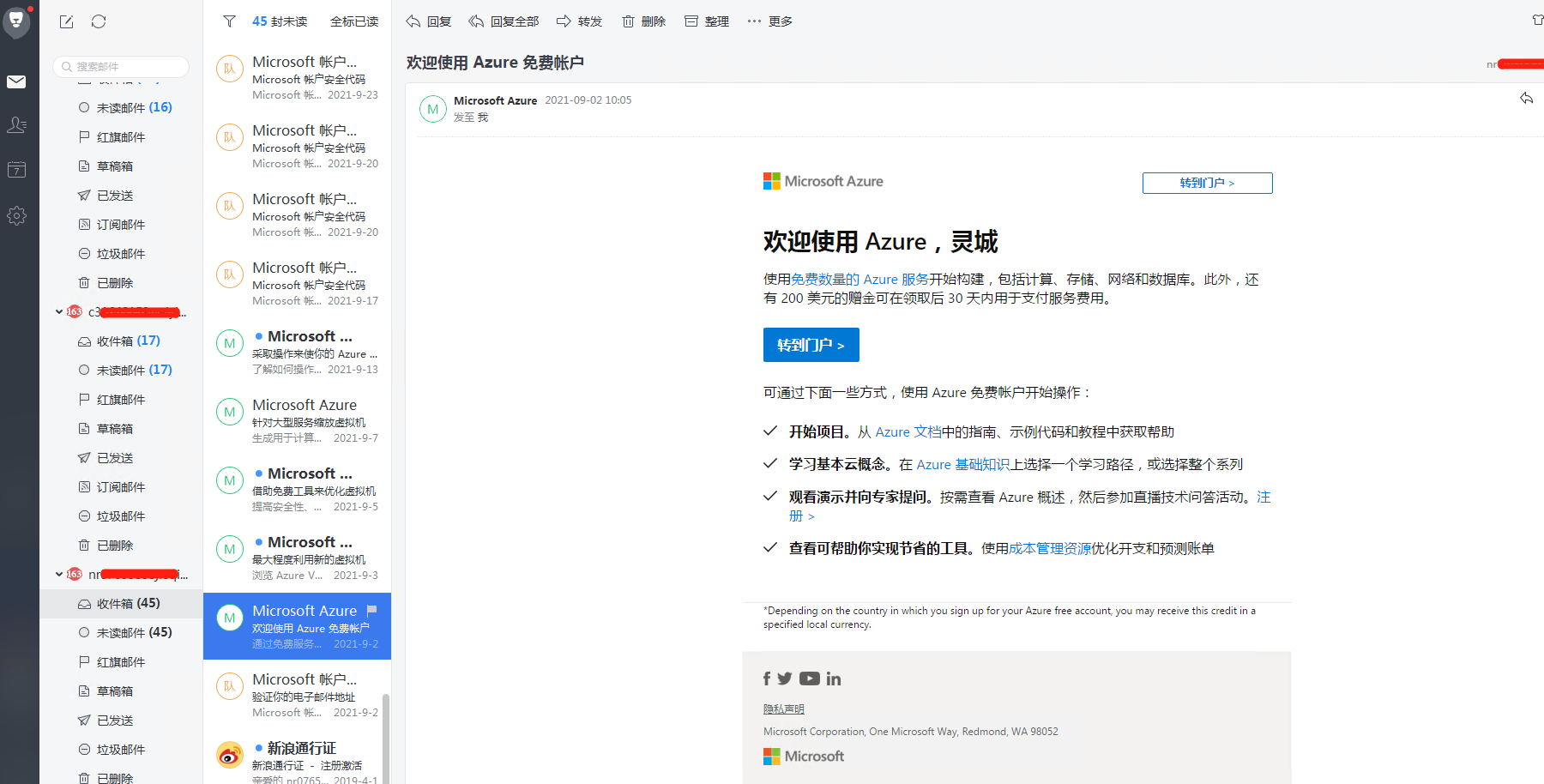
Task: Collapse the c3 163 account tree
Action: (x=58, y=311)
